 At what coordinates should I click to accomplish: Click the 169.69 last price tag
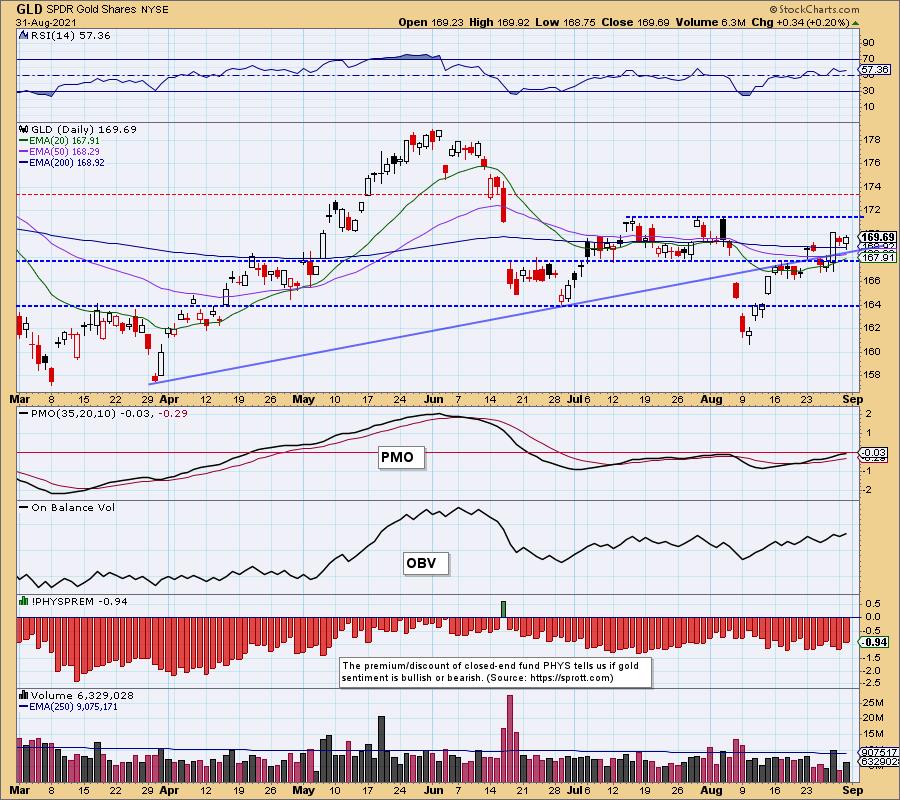(878, 237)
